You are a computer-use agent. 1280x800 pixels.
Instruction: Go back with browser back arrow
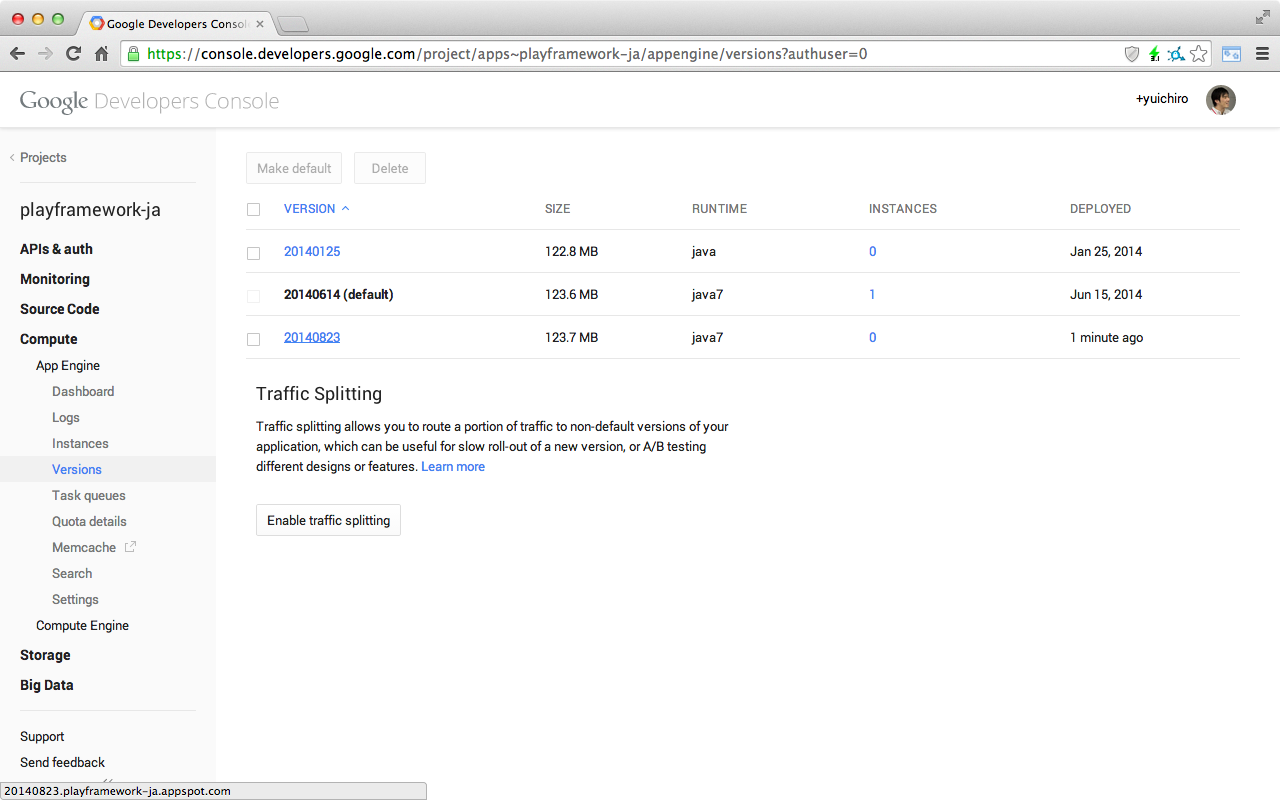coord(17,54)
